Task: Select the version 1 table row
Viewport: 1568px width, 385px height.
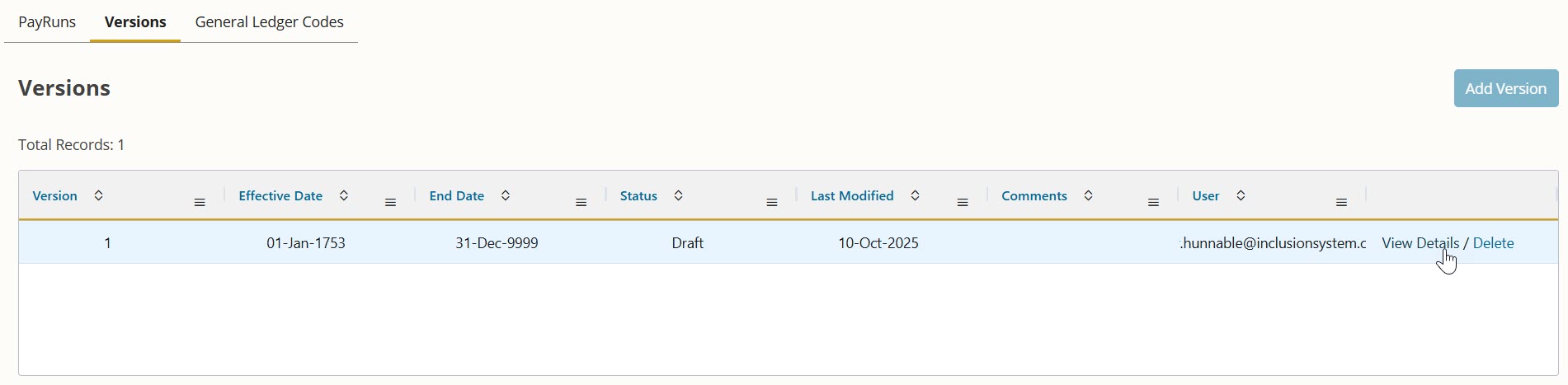Action: pos(788,243)
